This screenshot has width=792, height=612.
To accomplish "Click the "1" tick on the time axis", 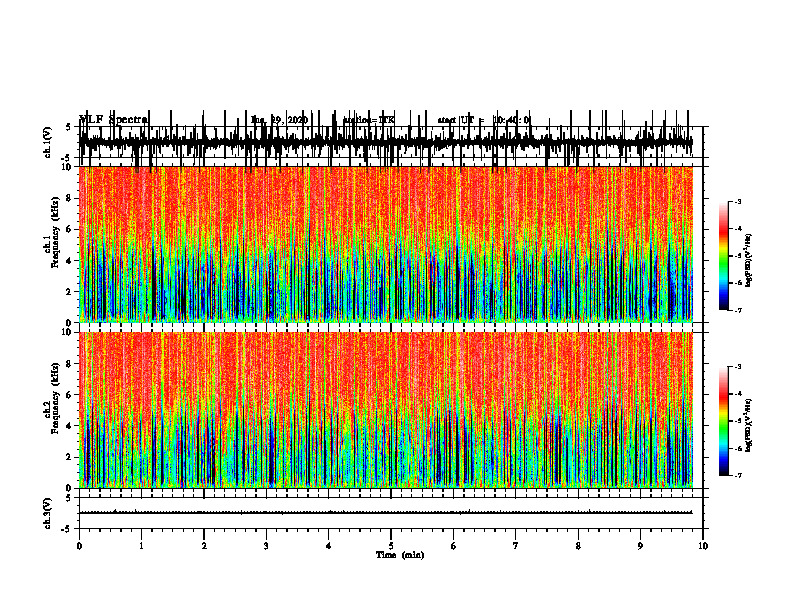I will [x=141, y=546].
